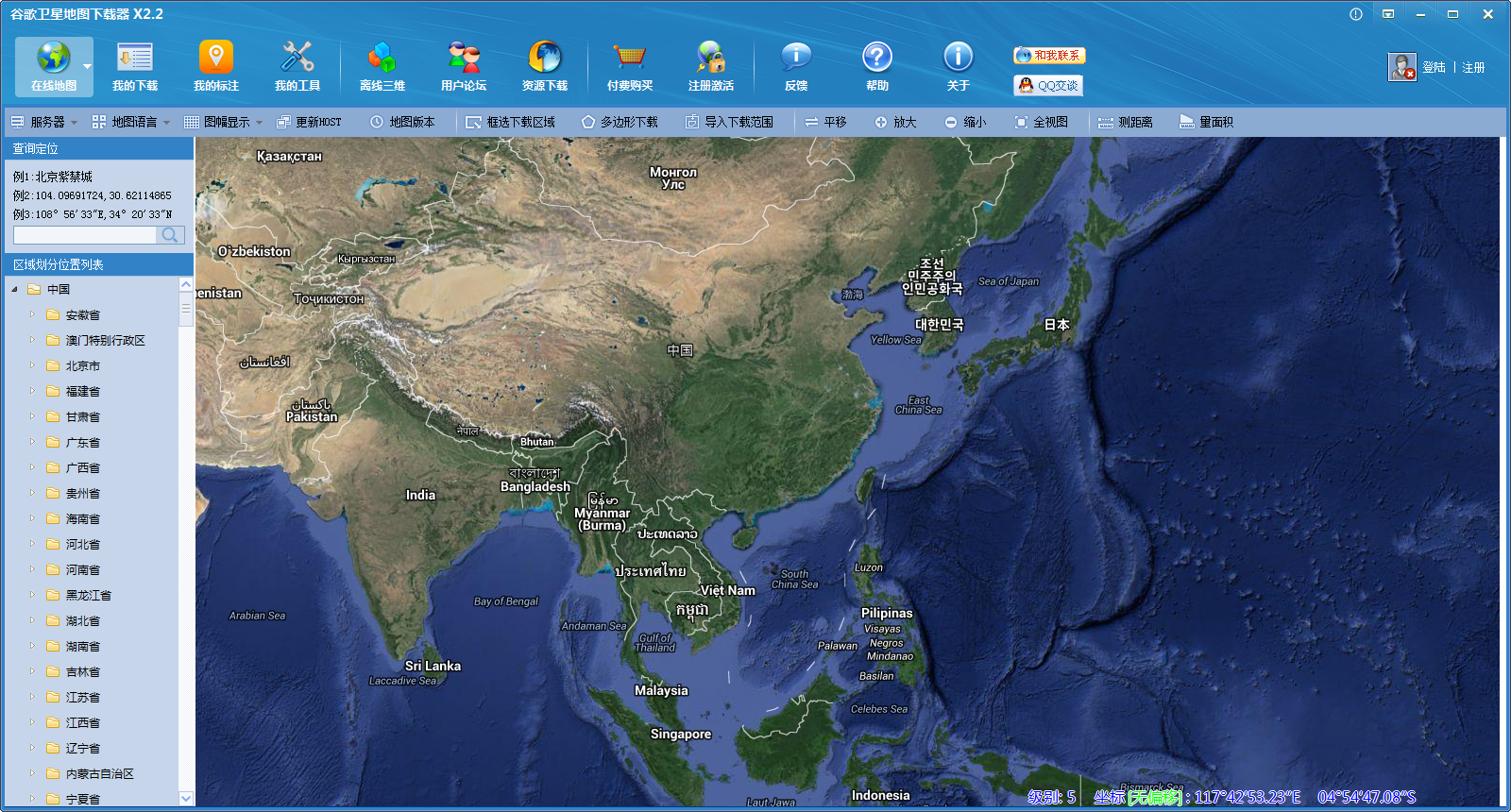Viewport: 1511px width, 812px height.
Task: Click the 付费购买 shopping cart icon
Action: pos(629,59)
